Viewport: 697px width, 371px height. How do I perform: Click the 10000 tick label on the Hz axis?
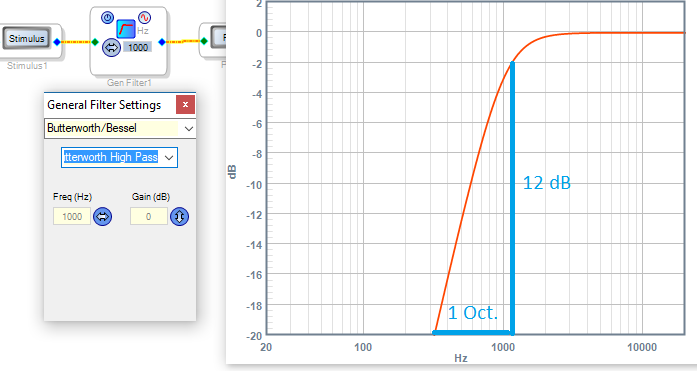[x=642, y=347]
